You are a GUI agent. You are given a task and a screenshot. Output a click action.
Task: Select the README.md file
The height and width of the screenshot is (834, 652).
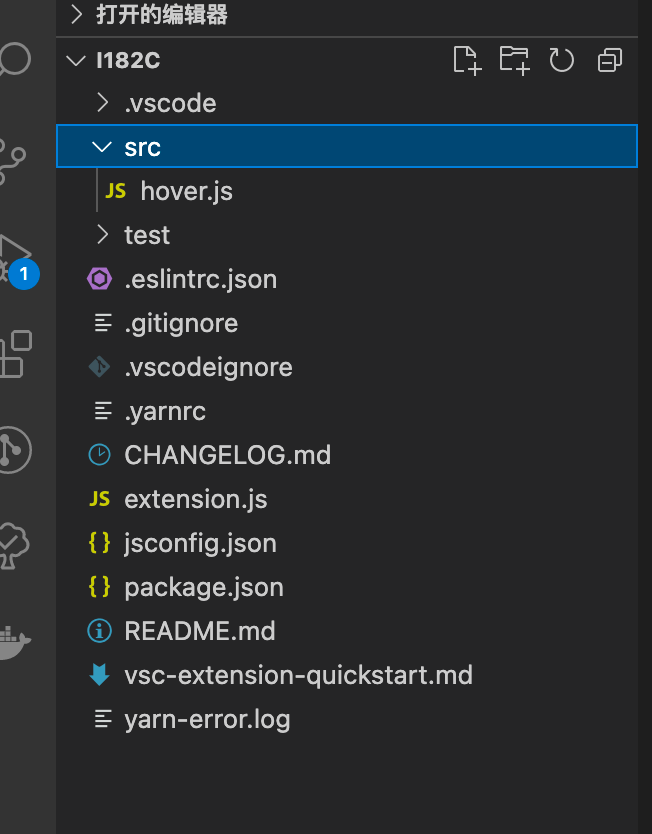(x=347, y=631)
